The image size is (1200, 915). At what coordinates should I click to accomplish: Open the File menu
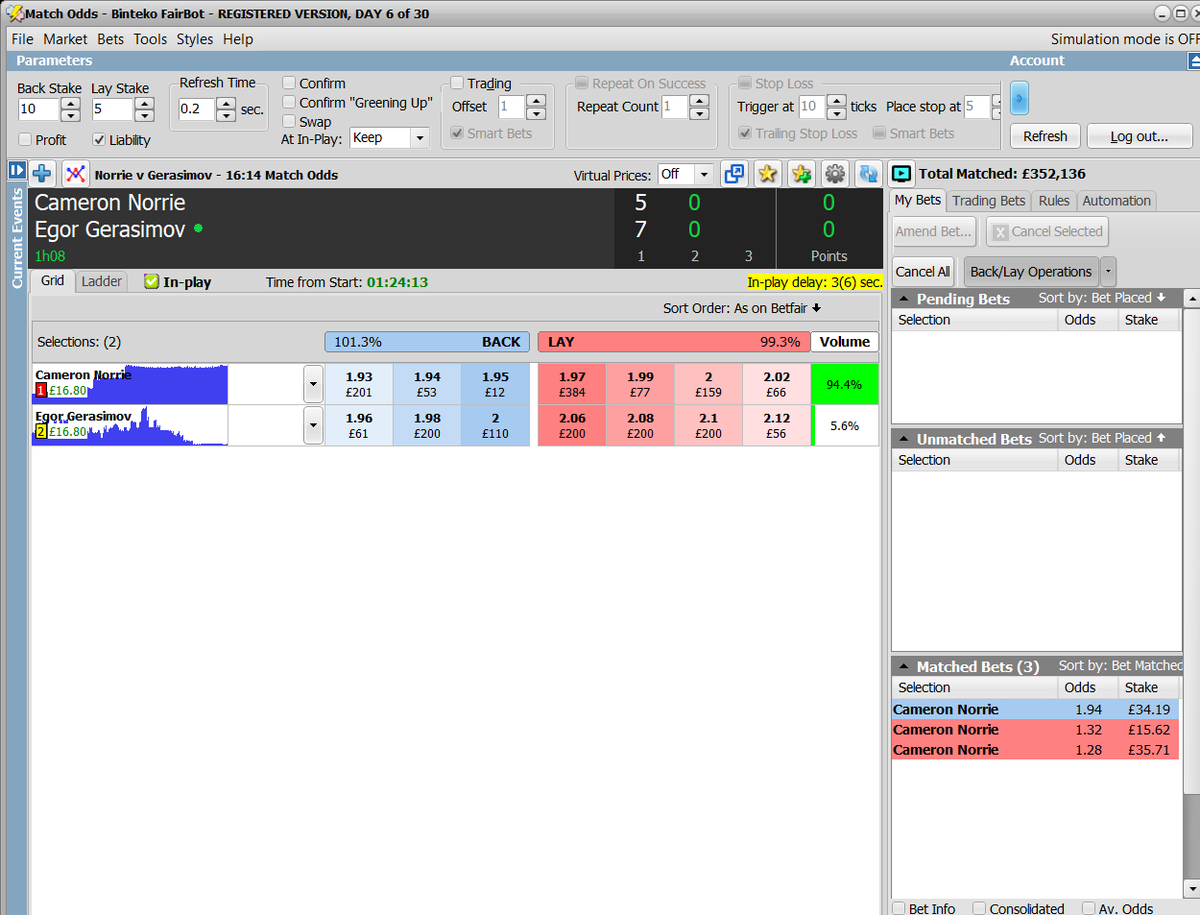[22, 39]
